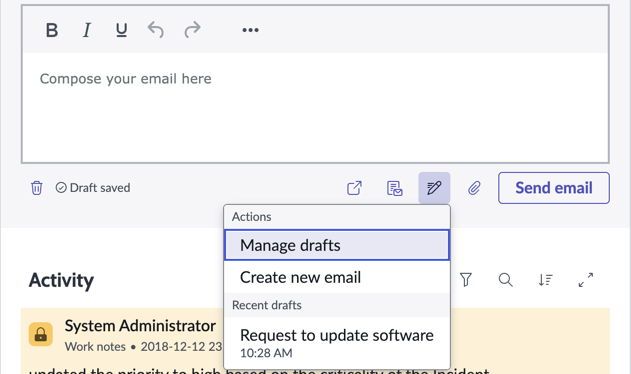Open the email templates icon
This screenshot has height=374, width=631.
pos(394,188)
